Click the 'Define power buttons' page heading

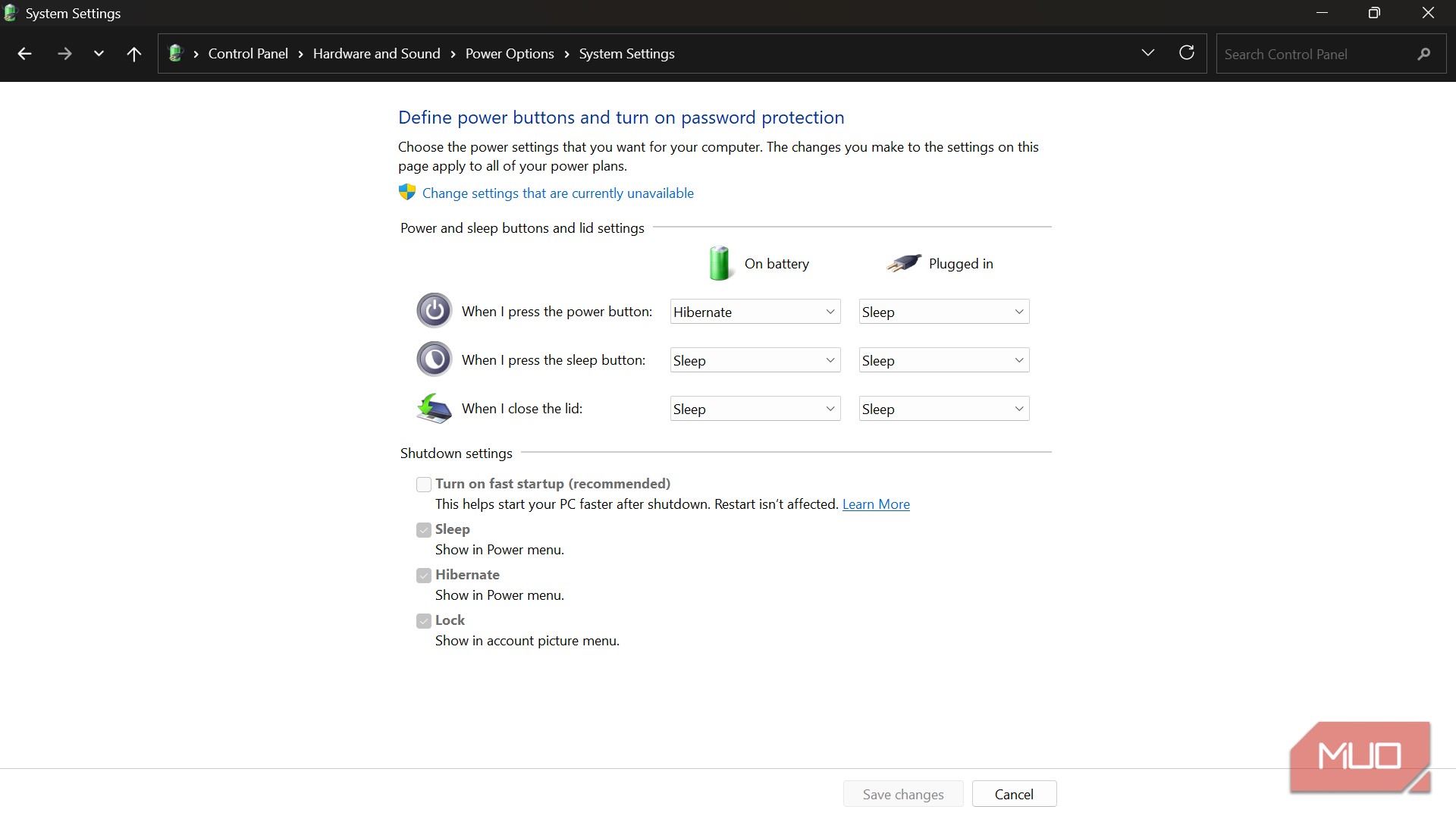click(621, 118)
